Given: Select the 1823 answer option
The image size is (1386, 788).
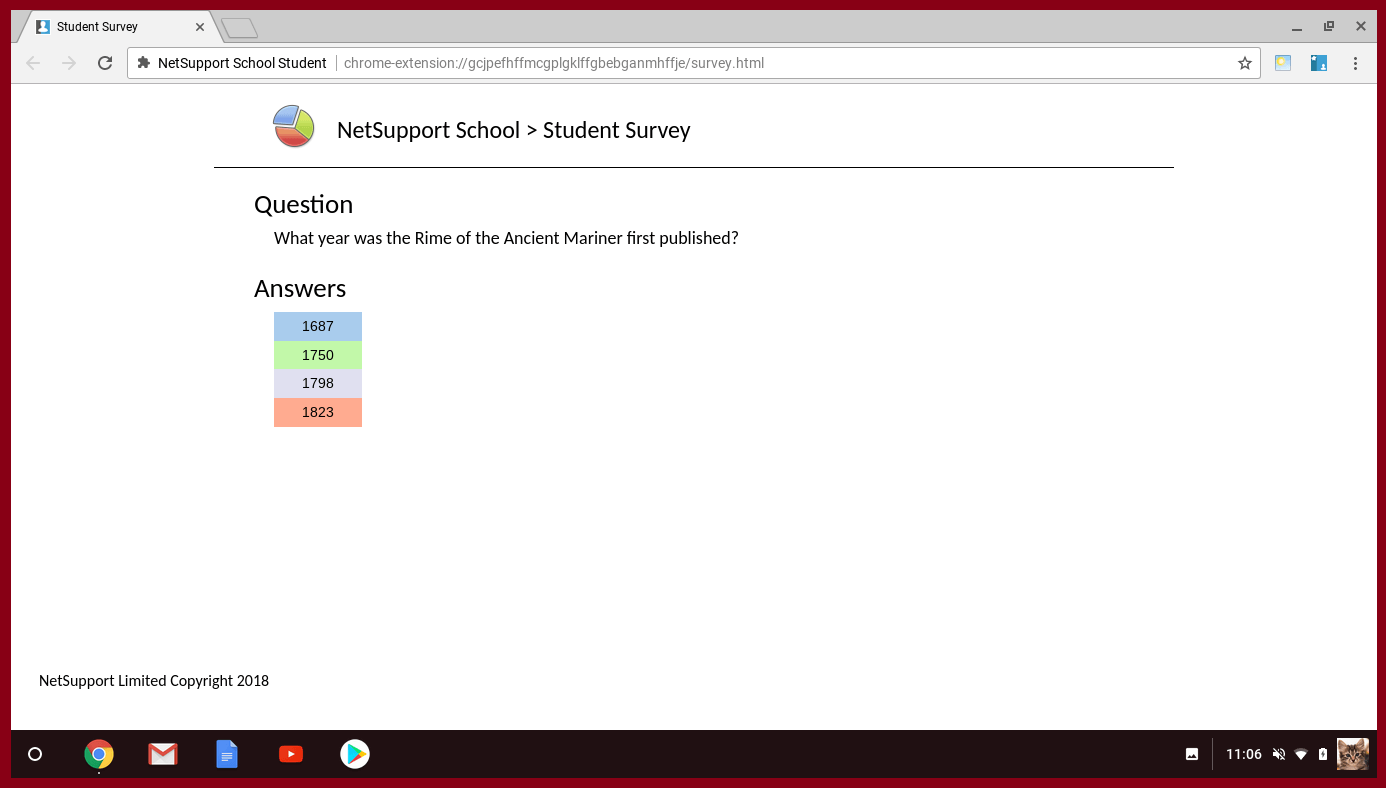Looking at the screenshot, I should coord(317,412).
